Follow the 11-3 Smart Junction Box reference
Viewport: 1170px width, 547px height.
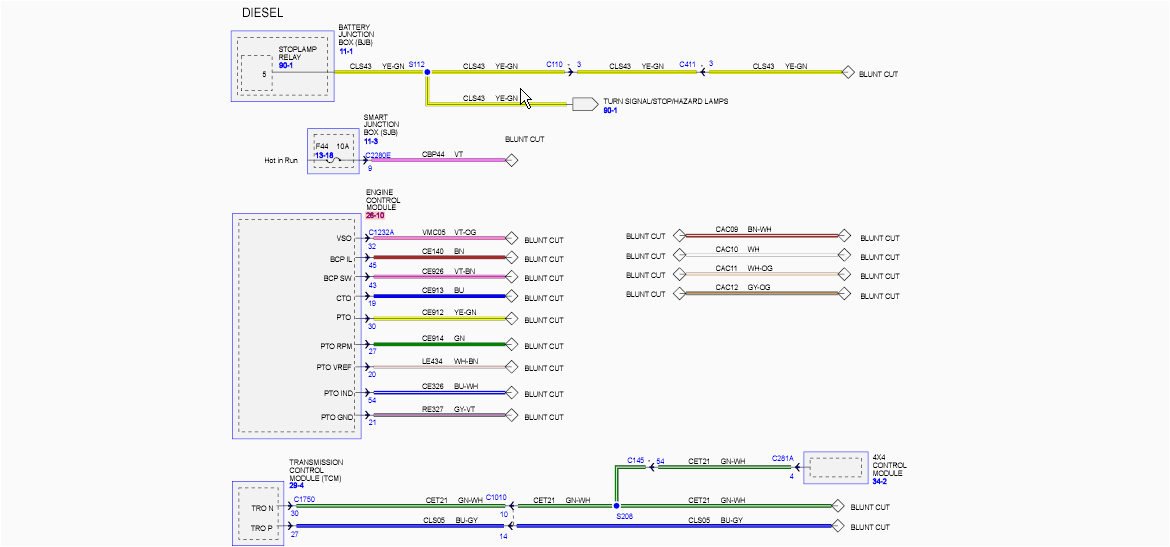tap(371, 141)
